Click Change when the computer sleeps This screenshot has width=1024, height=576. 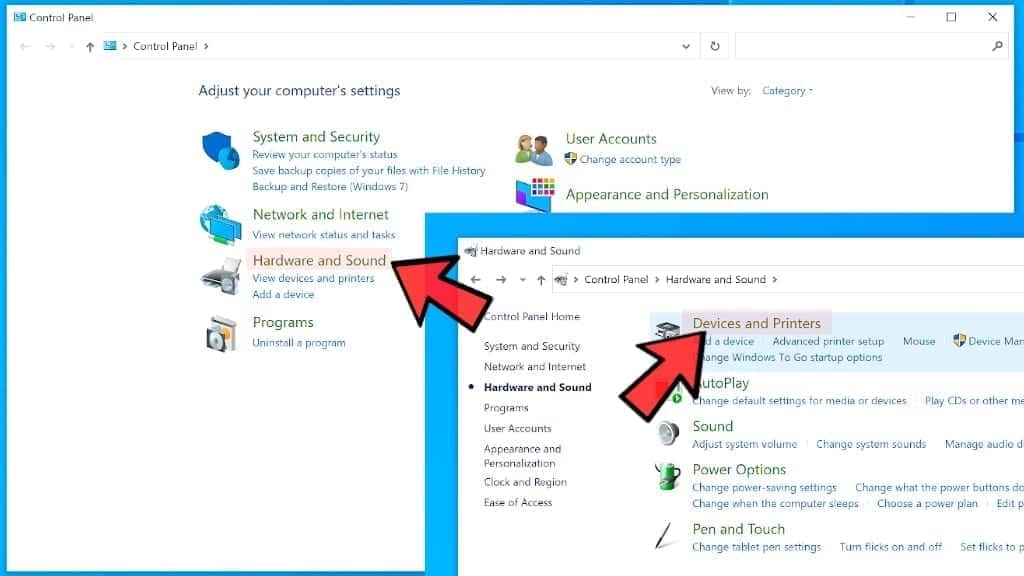(x=775, y=504)
